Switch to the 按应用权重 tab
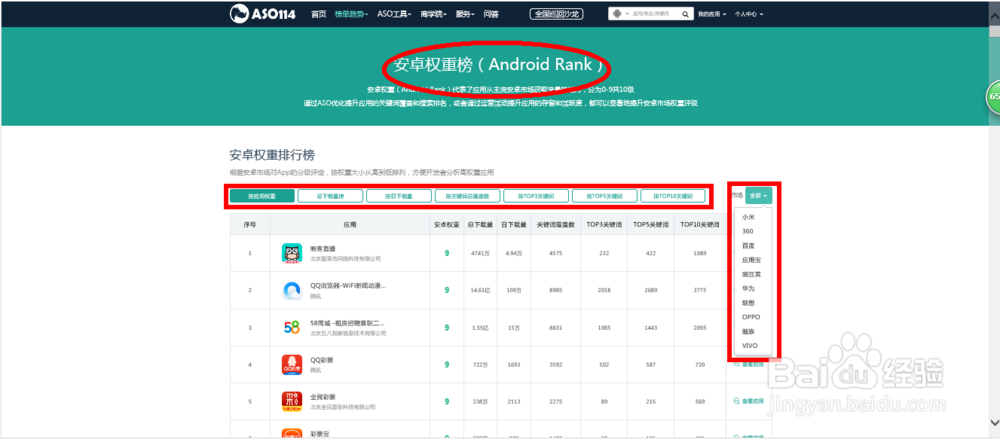 262,196
